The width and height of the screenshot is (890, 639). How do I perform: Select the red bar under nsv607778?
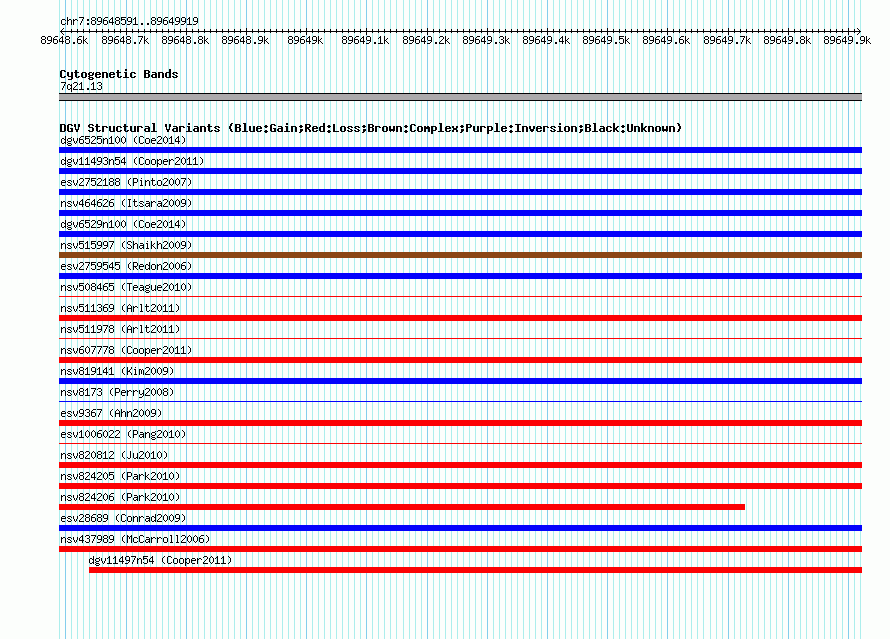[x=460, y=360]
